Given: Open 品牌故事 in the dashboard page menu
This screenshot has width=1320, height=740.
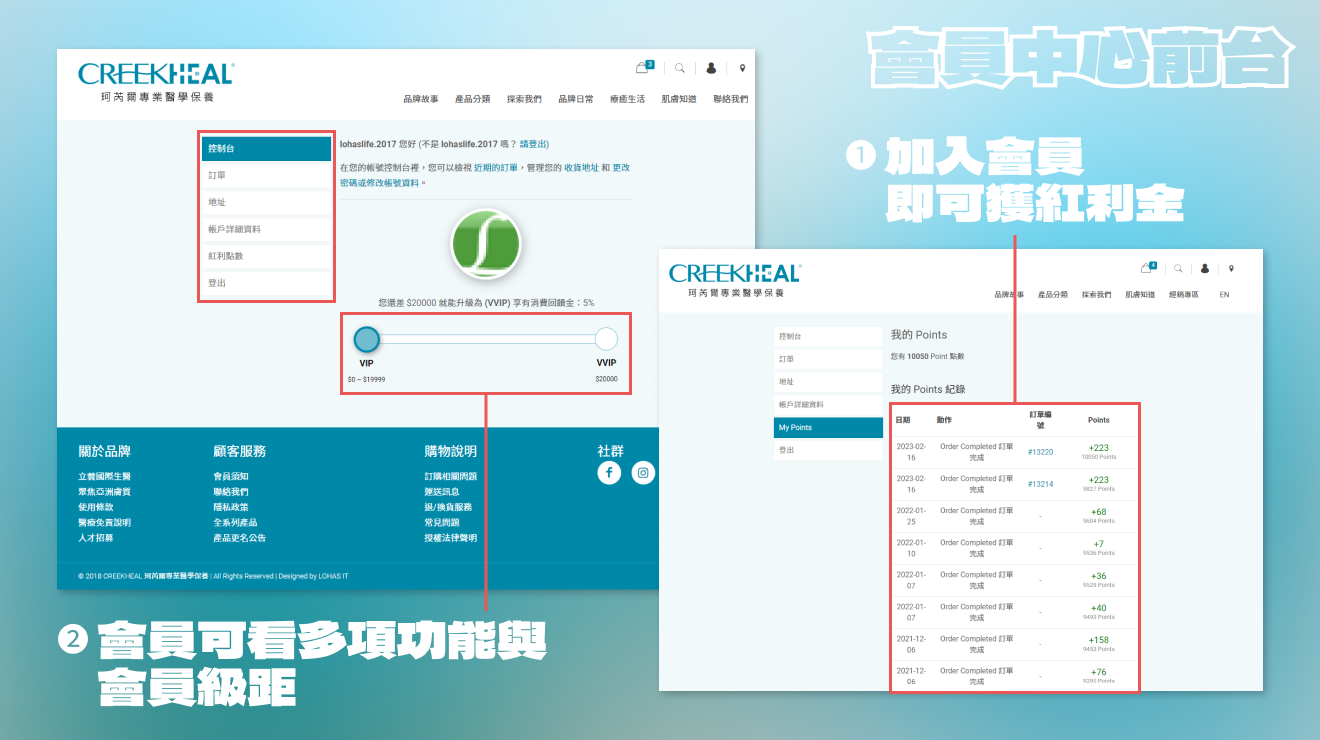Looking at the screenshot, I should click(x=420, y=99).
